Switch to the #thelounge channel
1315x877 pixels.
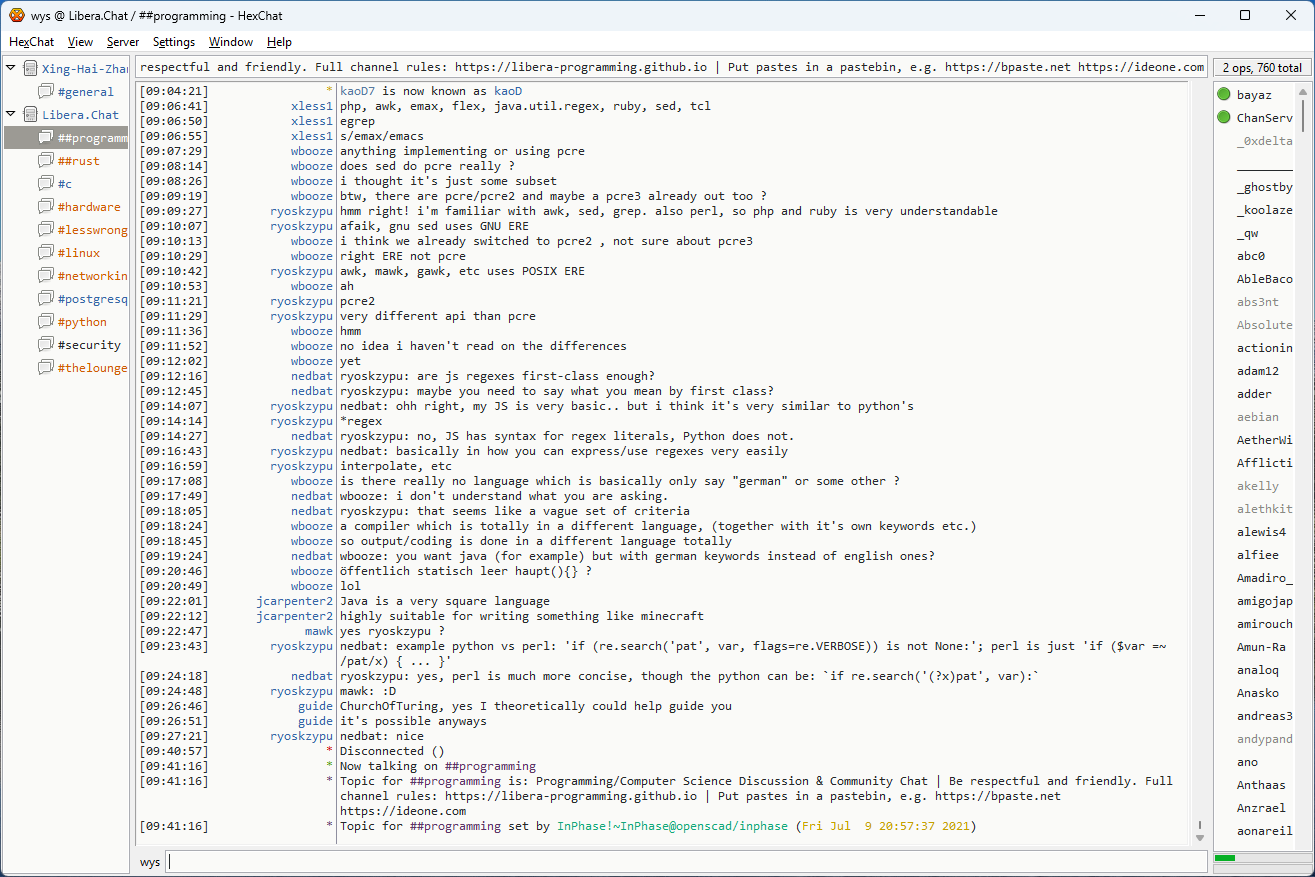click(x=92, y=368)
